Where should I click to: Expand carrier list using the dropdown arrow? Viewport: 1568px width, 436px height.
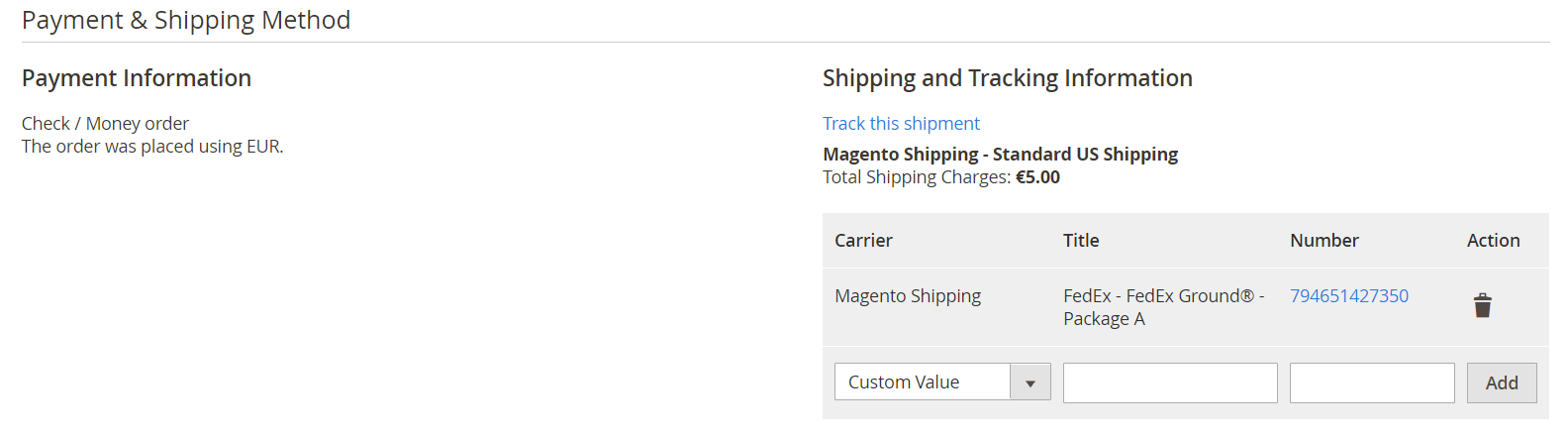tap(1030, 381)
